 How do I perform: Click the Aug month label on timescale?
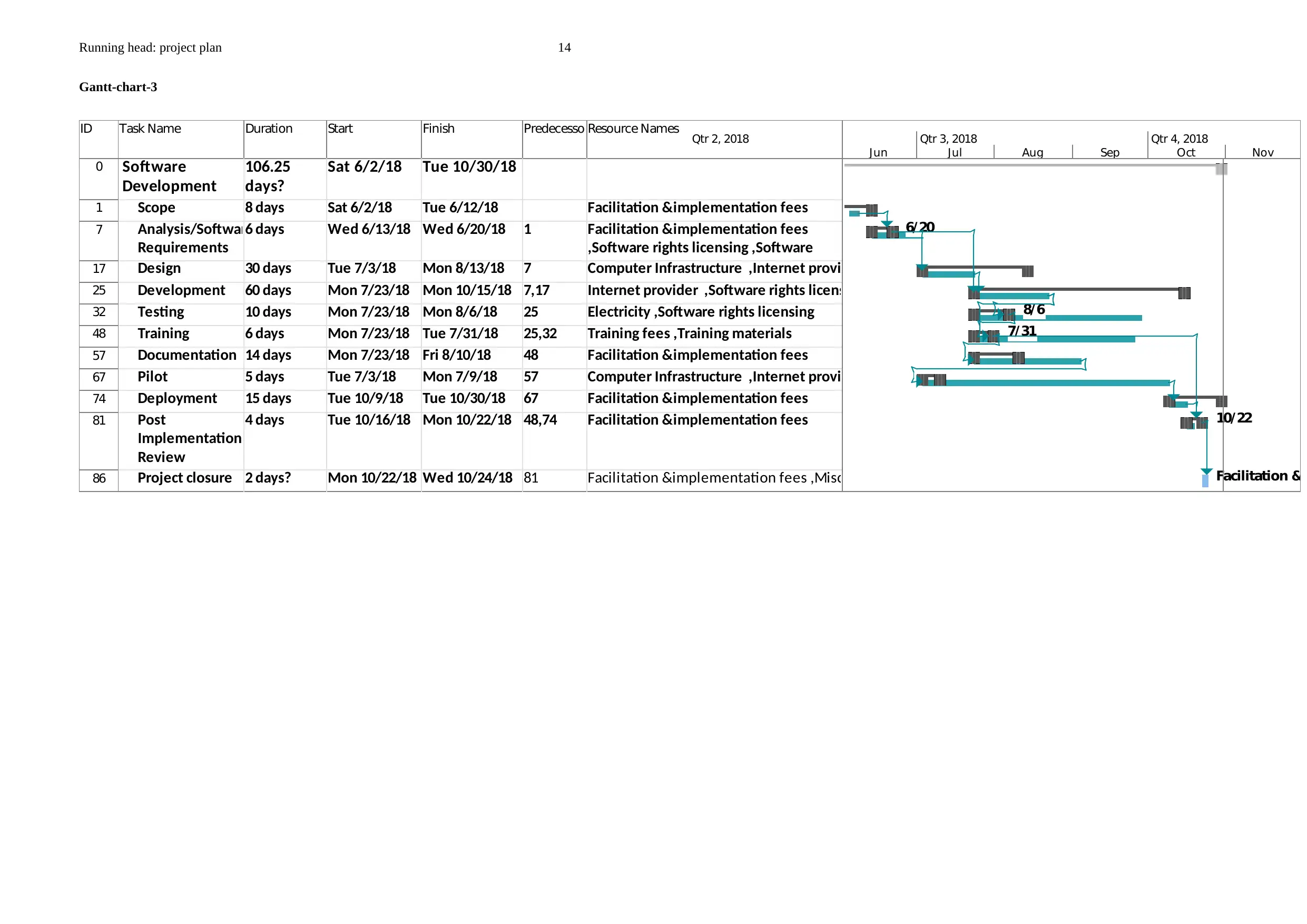point(1033,153)
